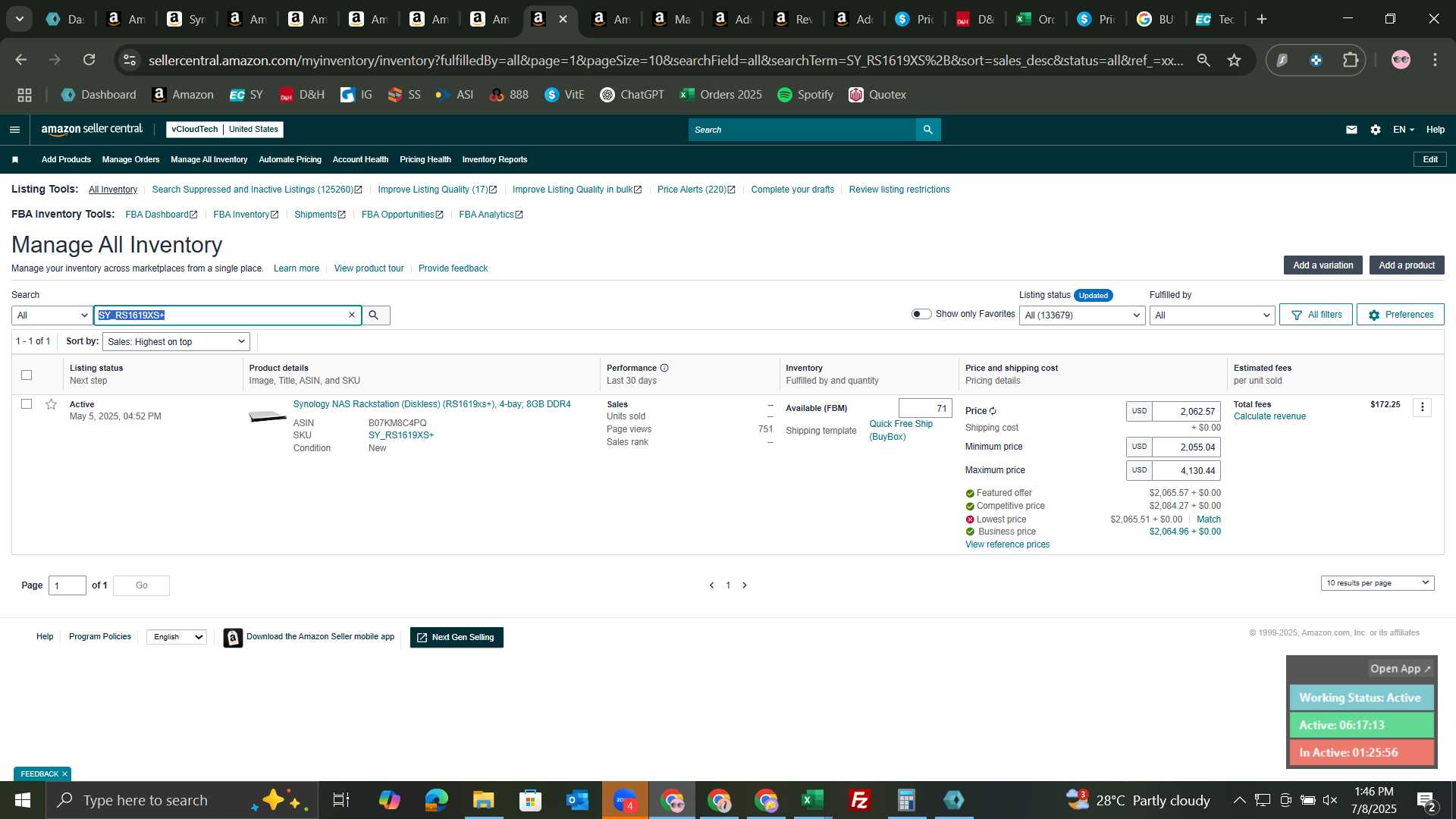1456x819 pixels.
Task: Click Next Gen Selling button
Action: [457, 638]
